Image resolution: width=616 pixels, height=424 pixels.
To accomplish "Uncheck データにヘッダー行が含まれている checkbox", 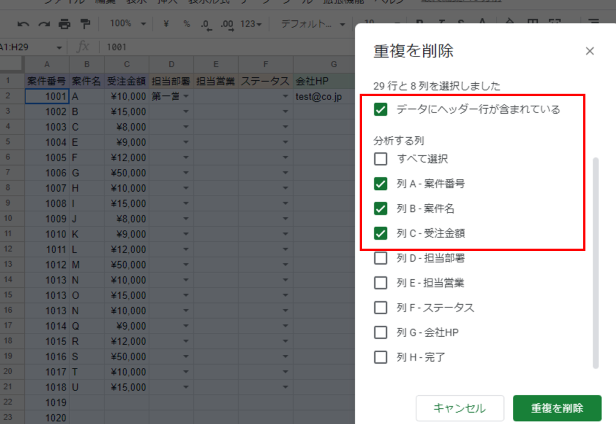I will pyautogui.click(x=380, y=109).
